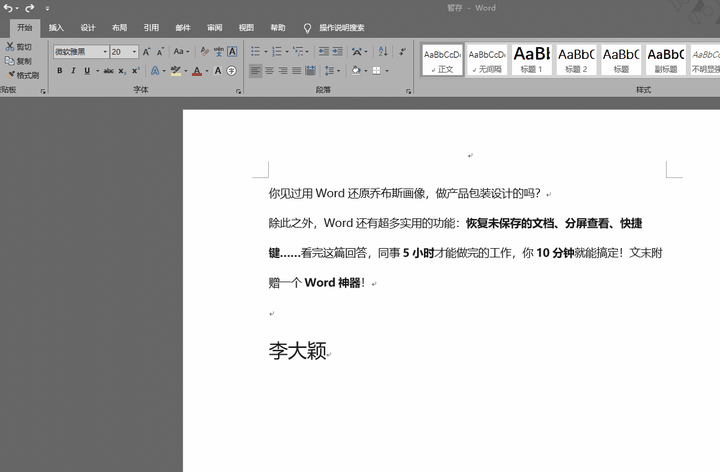Switch to the 插入 (Insert) tab
This screenshot has width=720, height=472.
click(x=56, y=28)
